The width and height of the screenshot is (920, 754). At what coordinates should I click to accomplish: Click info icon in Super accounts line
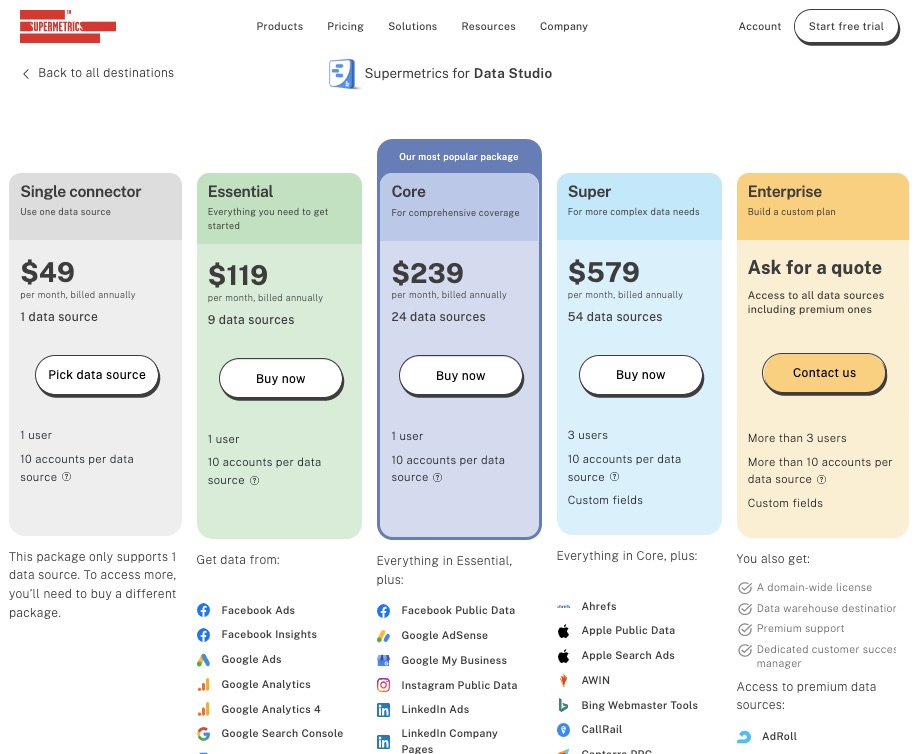[614, 476]
